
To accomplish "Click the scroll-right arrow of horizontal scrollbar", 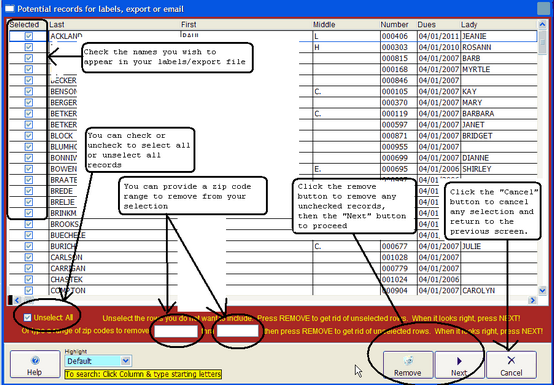I will pos(532,300).
